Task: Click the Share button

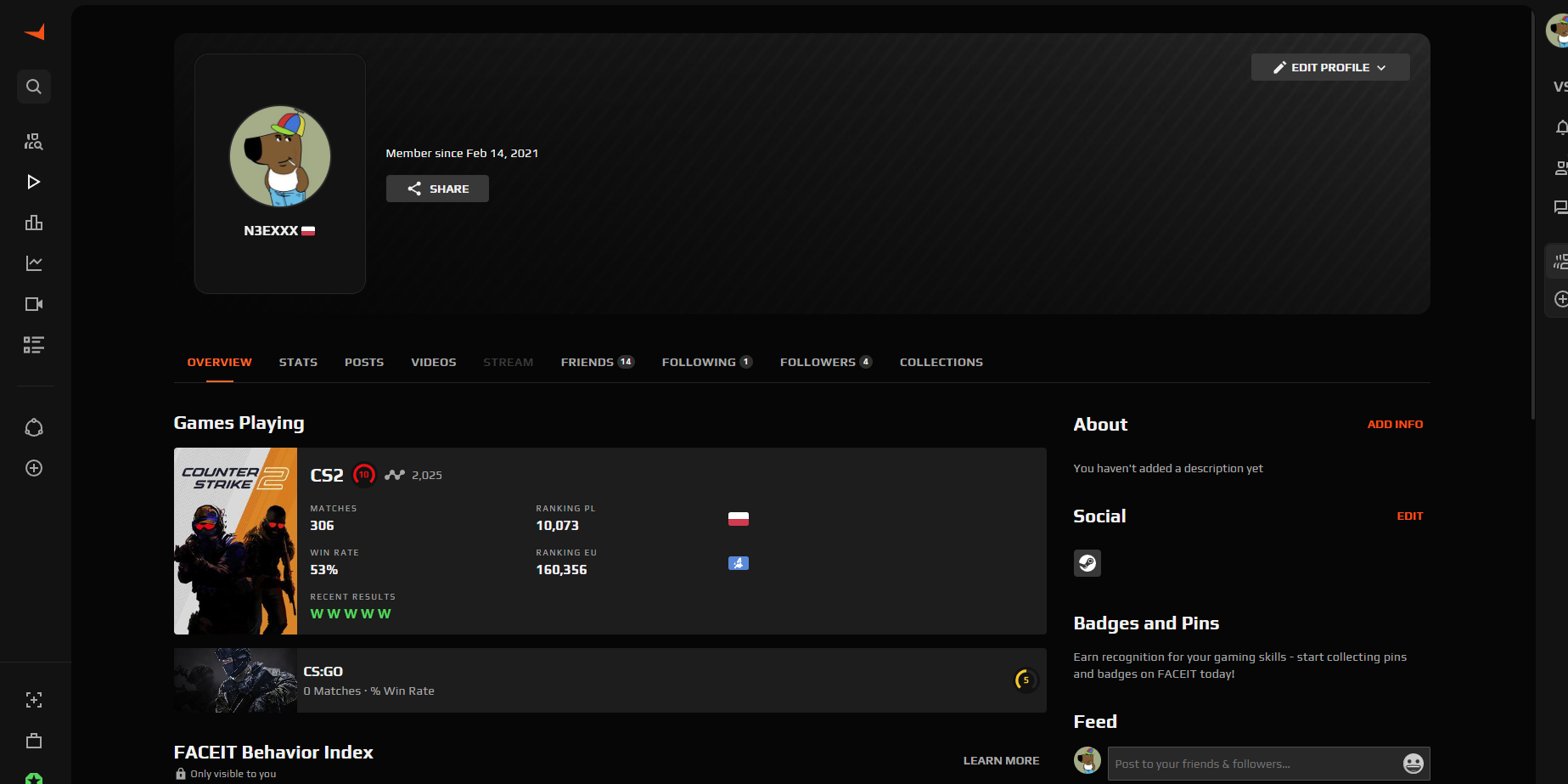Action: (437, 189)
